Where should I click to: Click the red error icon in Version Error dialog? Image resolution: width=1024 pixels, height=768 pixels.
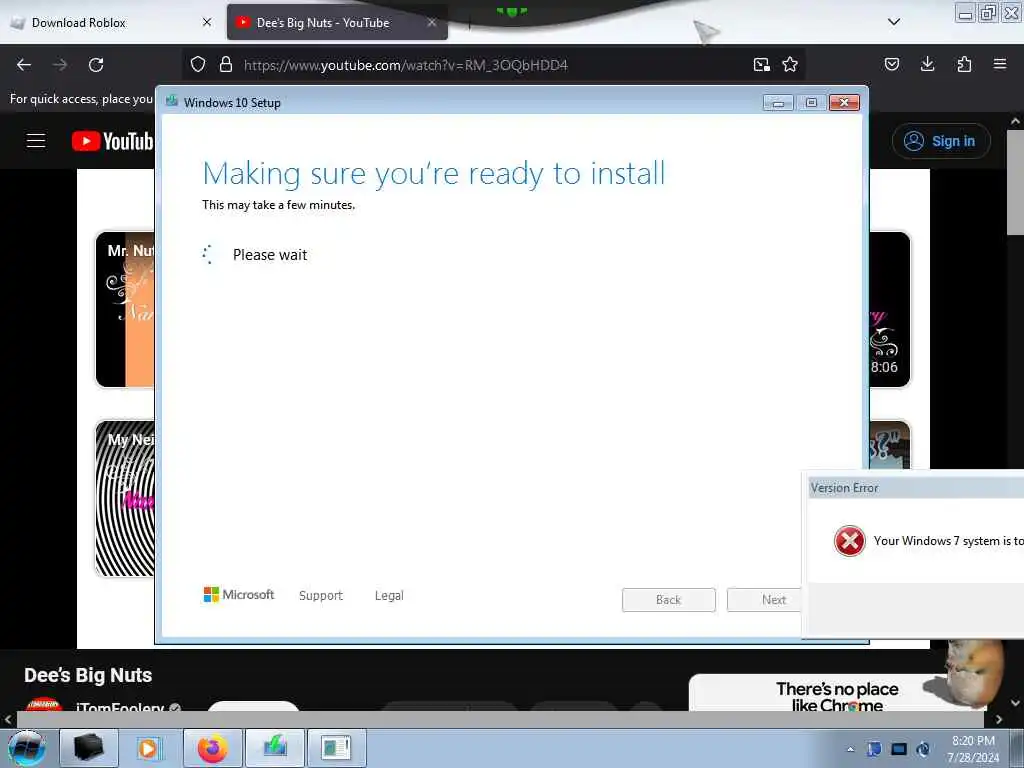[x=850, y=541]
